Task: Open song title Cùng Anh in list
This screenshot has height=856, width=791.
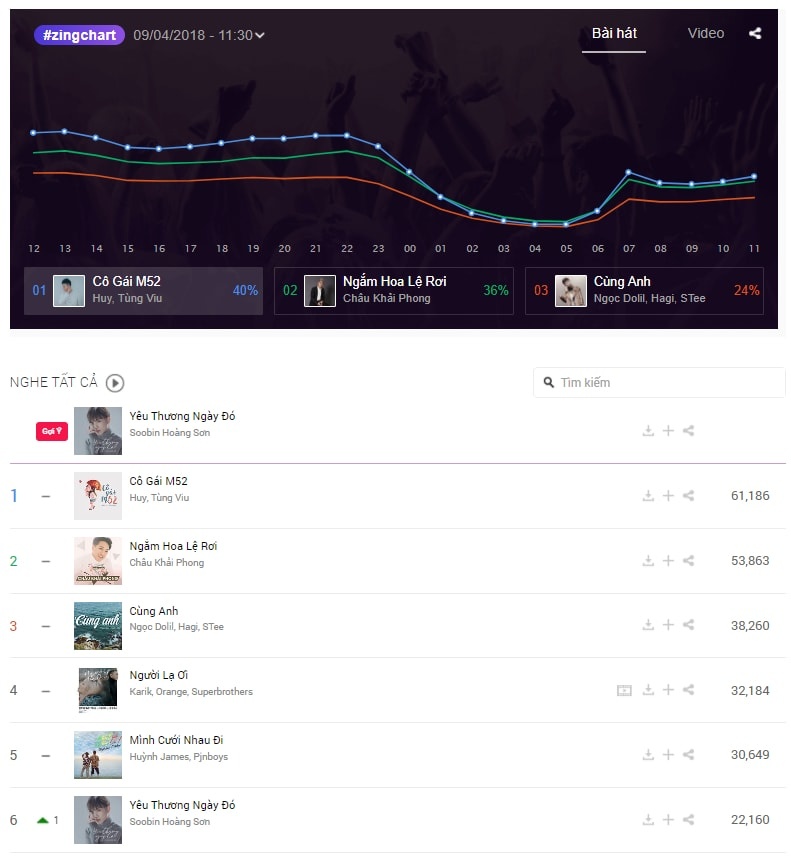Action: point(153,611)
